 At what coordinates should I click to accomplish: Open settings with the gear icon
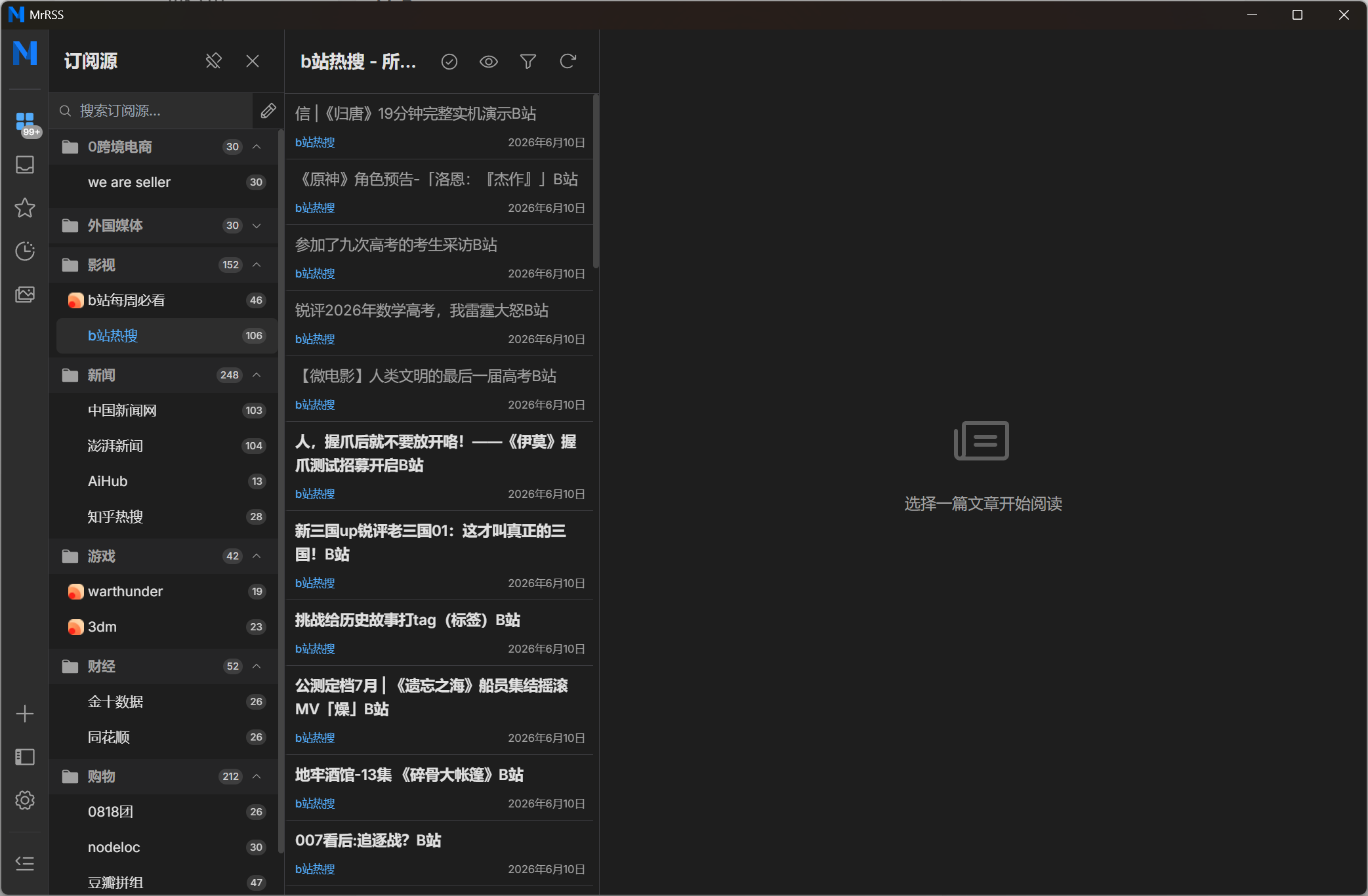coord(25,800)
